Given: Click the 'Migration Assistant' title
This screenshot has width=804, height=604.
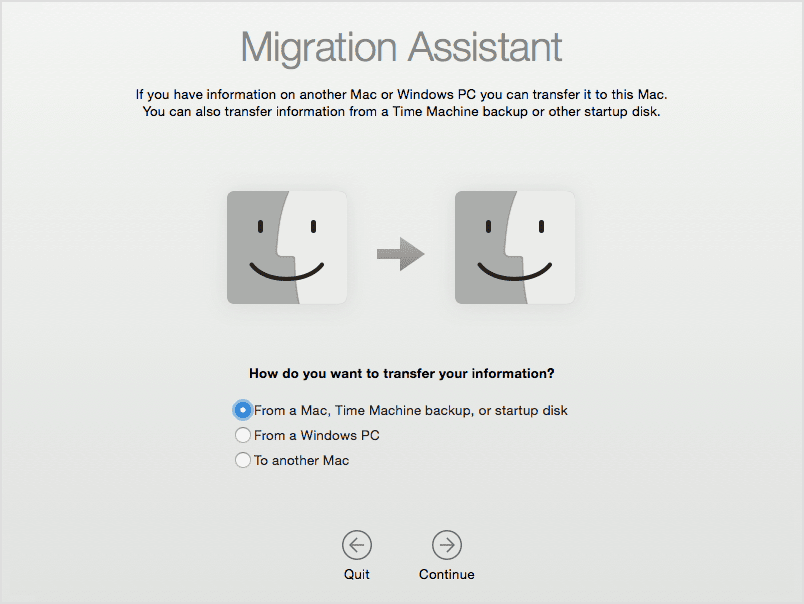Looking at the screenshot, I should click(x=401, y=47).
